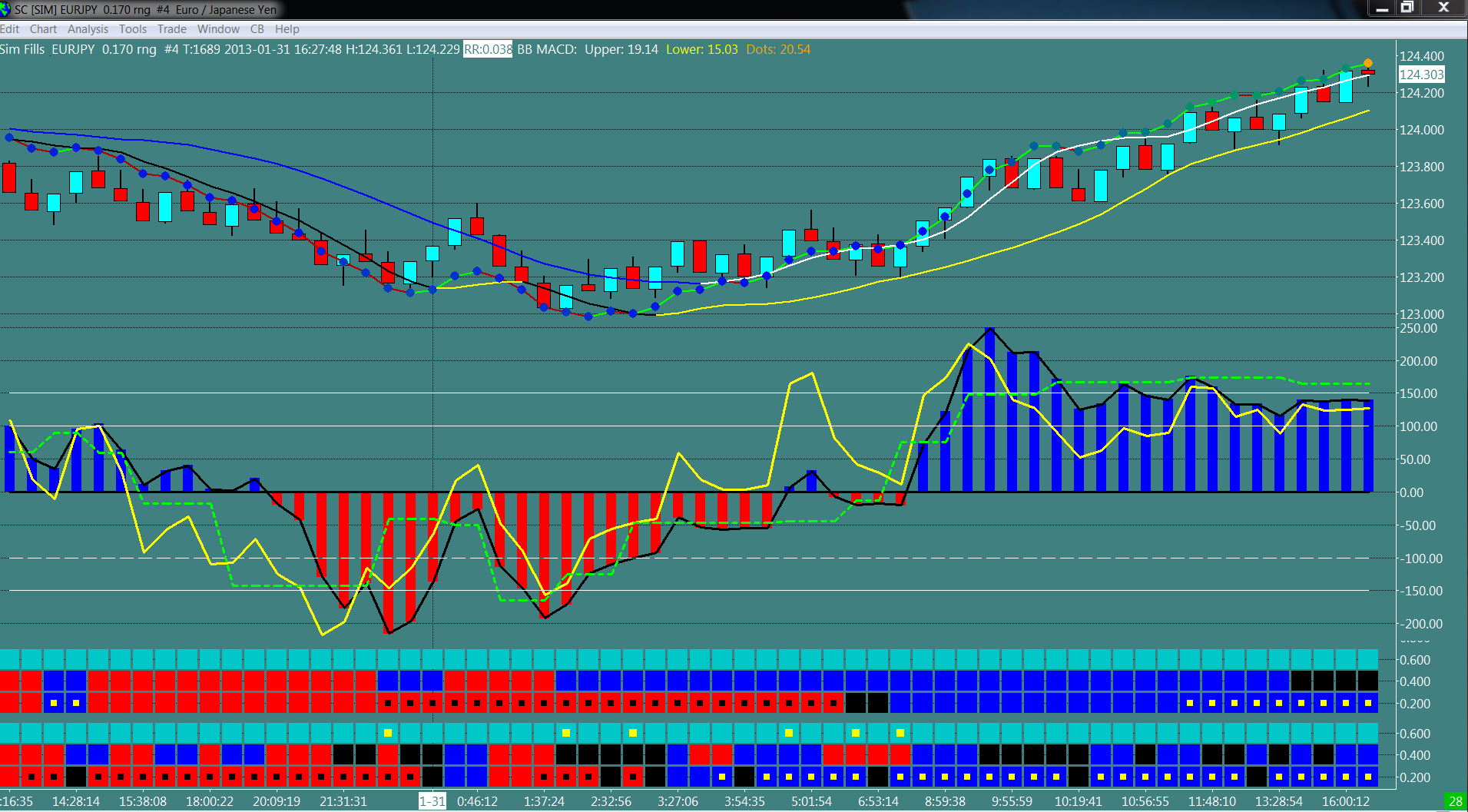Screen dimensions: 1468x812
Task: Open the Edit menu
Action: point(10,29)
